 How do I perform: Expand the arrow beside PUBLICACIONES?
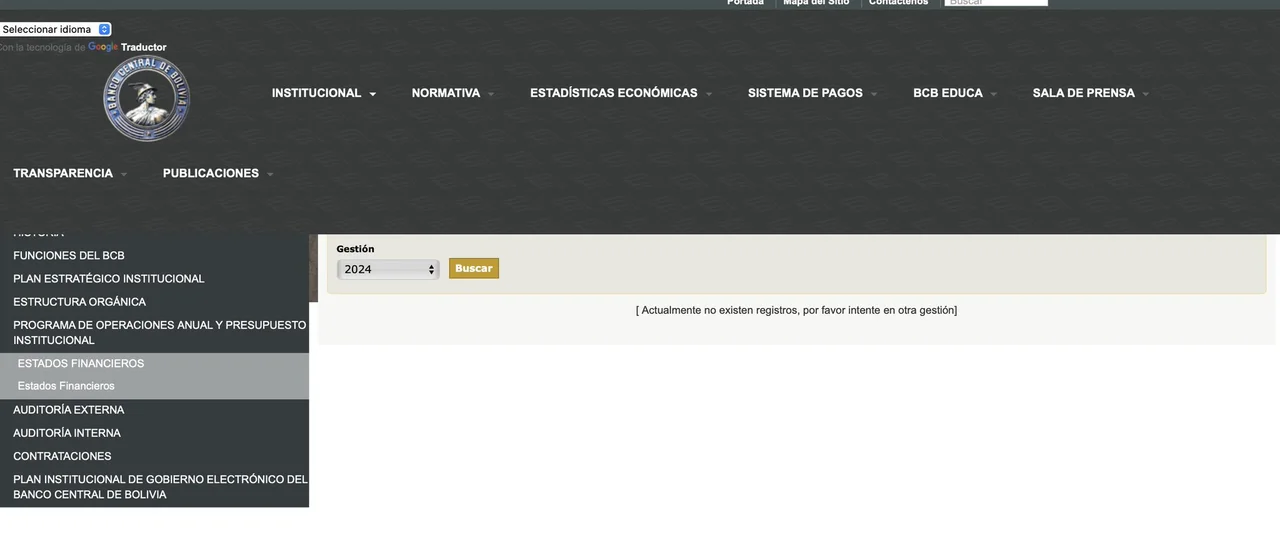coord(270,174)
